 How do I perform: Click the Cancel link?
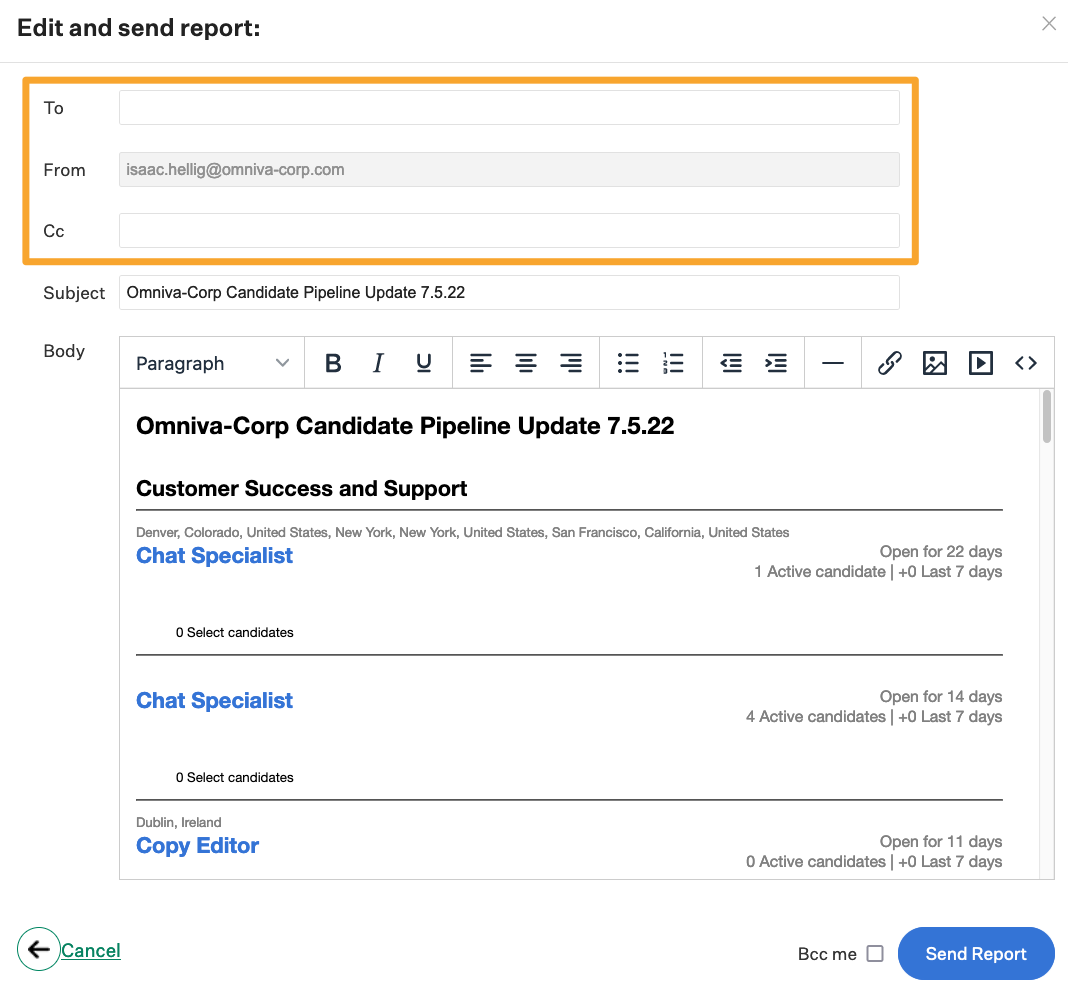coord(91,950)
